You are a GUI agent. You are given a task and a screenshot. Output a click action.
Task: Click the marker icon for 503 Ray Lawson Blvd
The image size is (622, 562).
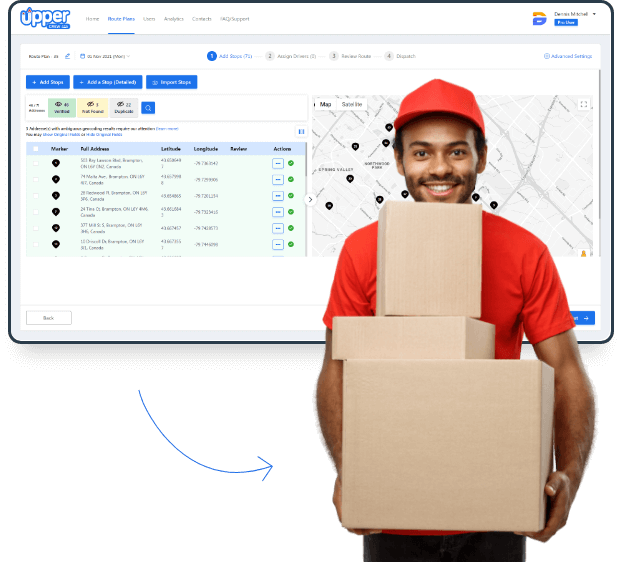coord(56,163)
